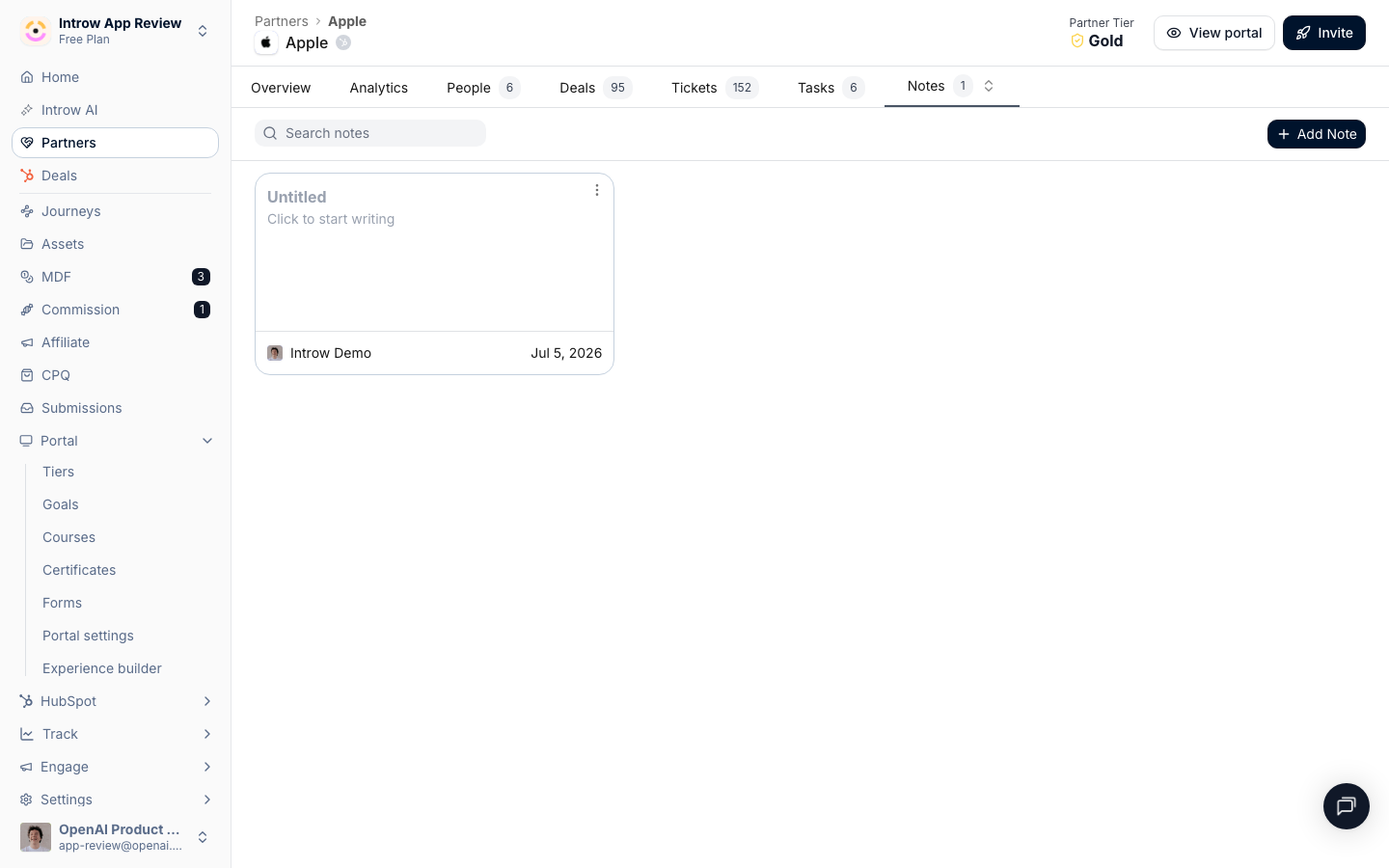
Task: Go to Partners via the breadcrumb link
Action: tap(282, 21)
